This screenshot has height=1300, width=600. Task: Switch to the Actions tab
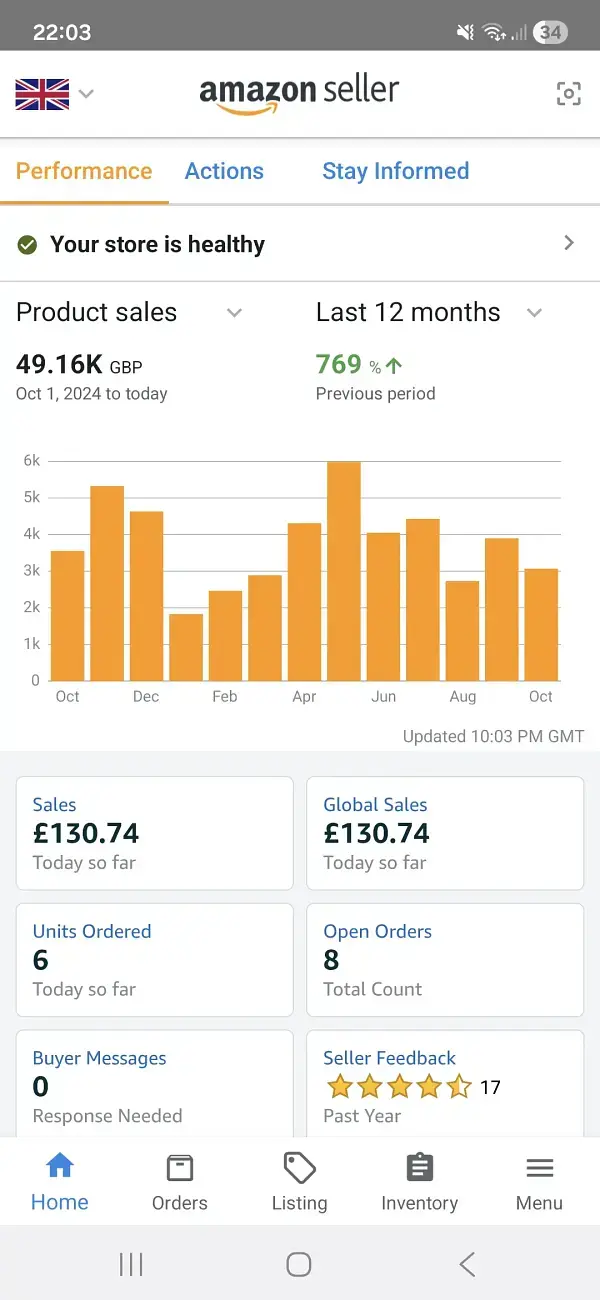pos(224,171)
